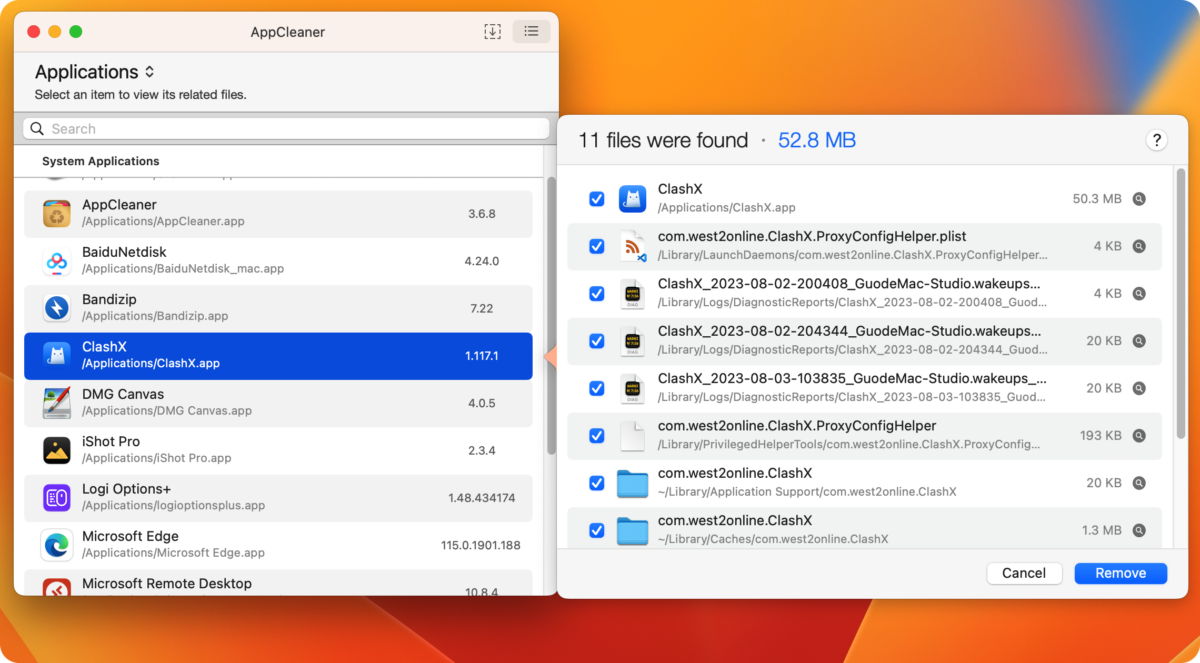Reveal the 204344 wakeups log in Finder
1200x663 pixels.
tap(1138, 341)
